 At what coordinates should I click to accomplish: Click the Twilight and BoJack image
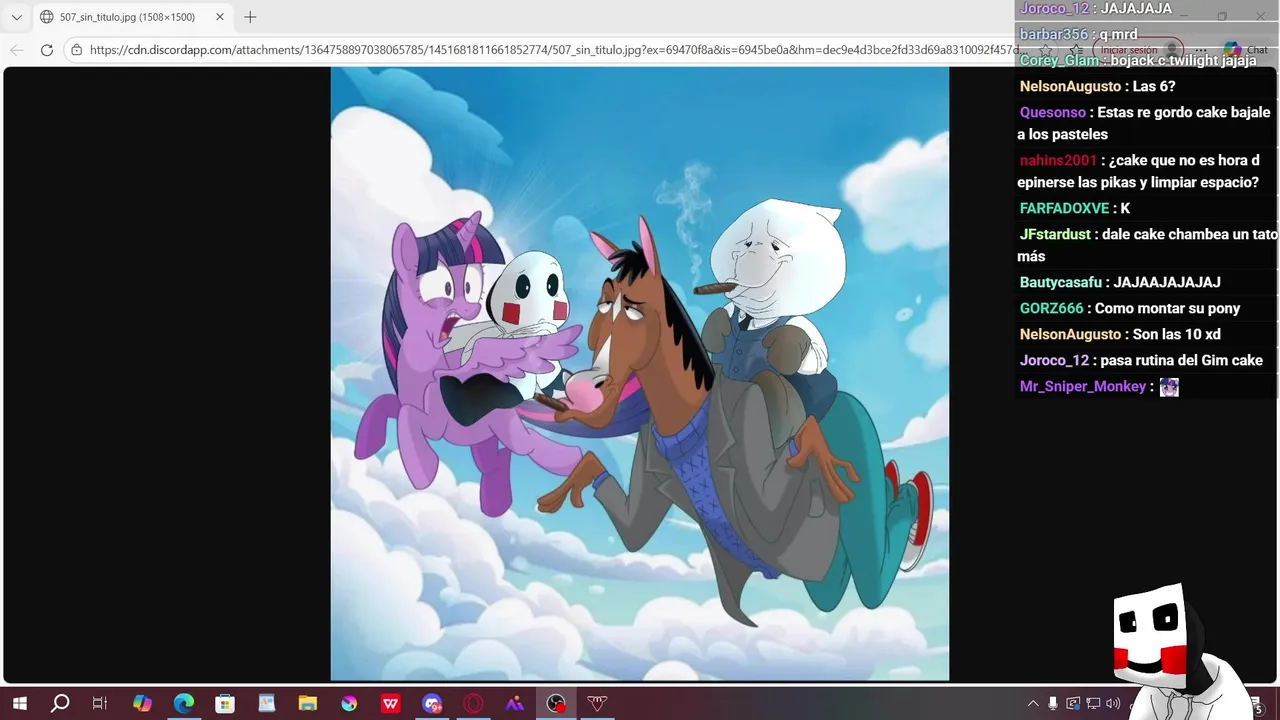(x=640, y=373)
